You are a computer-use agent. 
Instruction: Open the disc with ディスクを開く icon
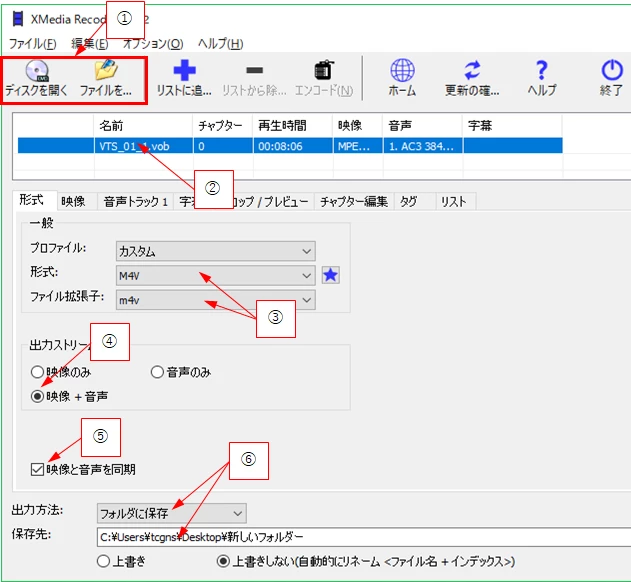(37, 71)
